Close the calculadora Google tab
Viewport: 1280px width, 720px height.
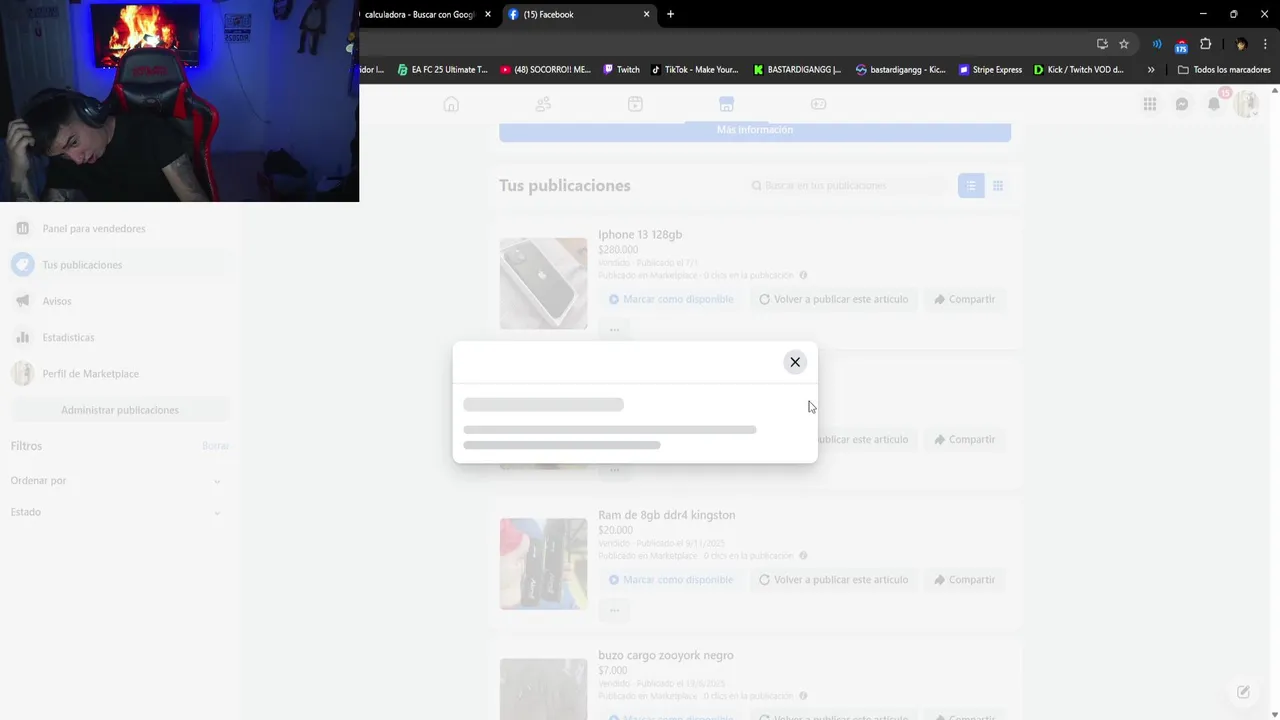click(x=488, y=14)
